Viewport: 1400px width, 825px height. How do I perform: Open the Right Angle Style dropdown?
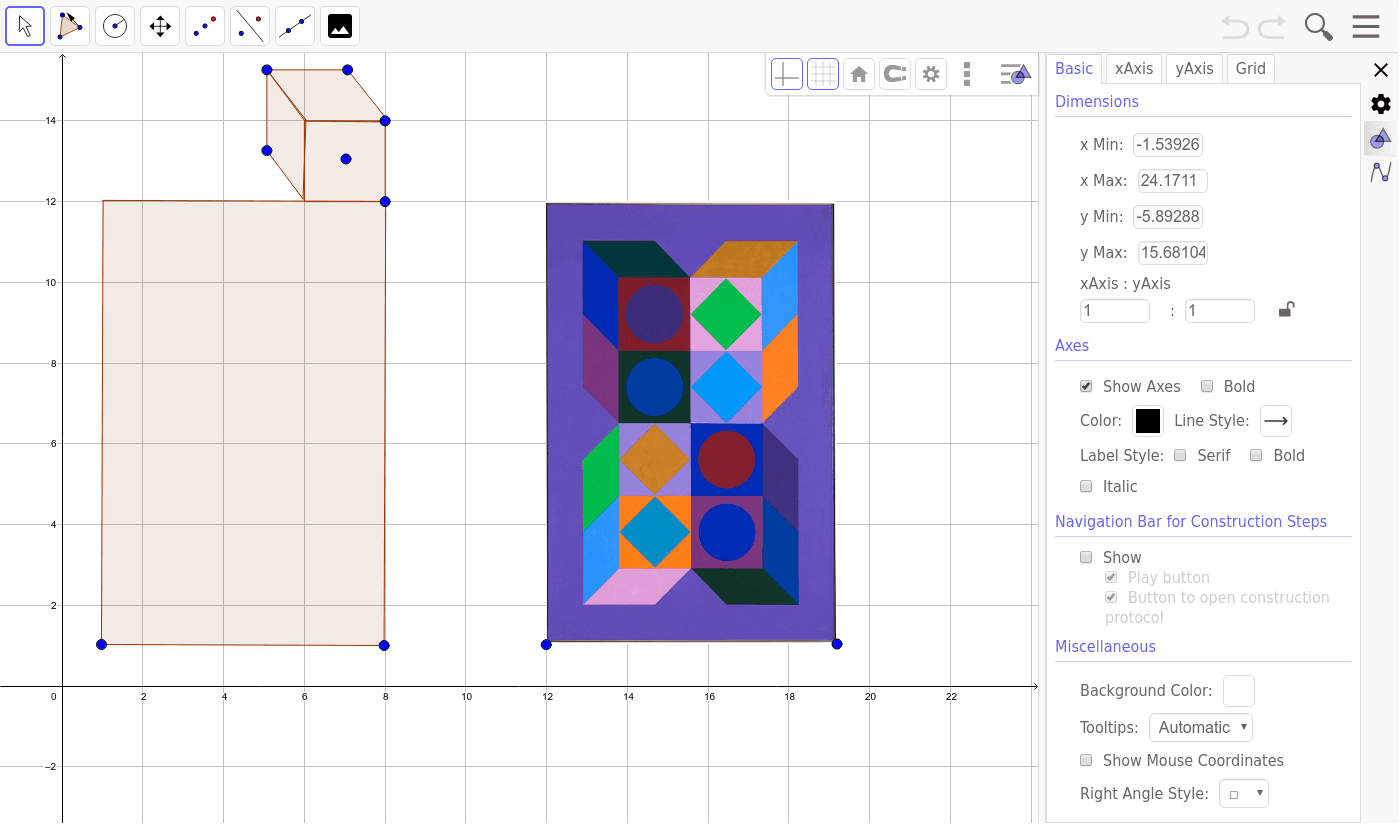click(x=1244, y=794)
